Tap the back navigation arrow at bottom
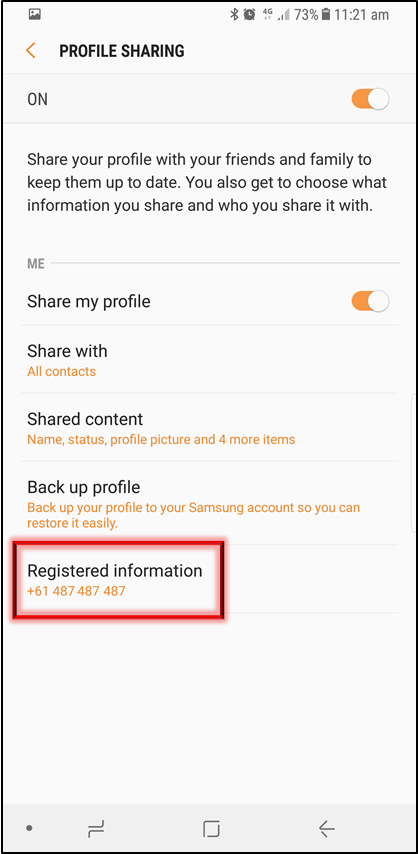The height and width of the screenshot is (854, 418). click(326, 829)
